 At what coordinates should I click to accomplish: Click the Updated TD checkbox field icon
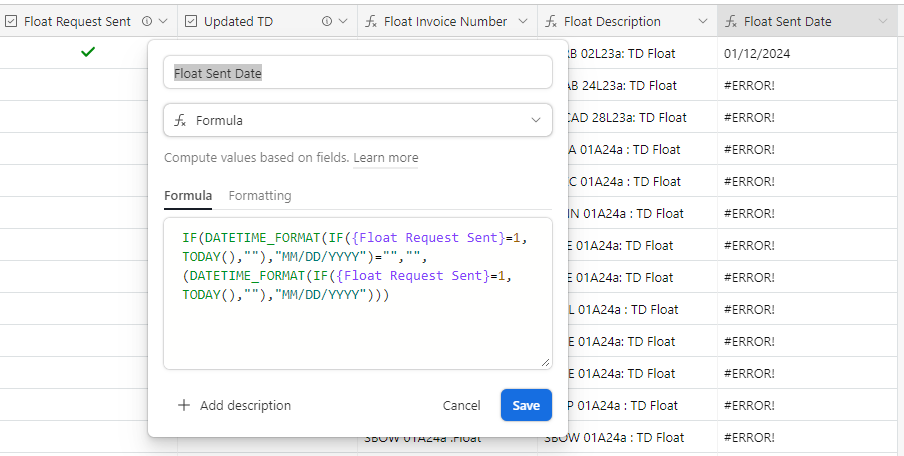tap(191, 21)
